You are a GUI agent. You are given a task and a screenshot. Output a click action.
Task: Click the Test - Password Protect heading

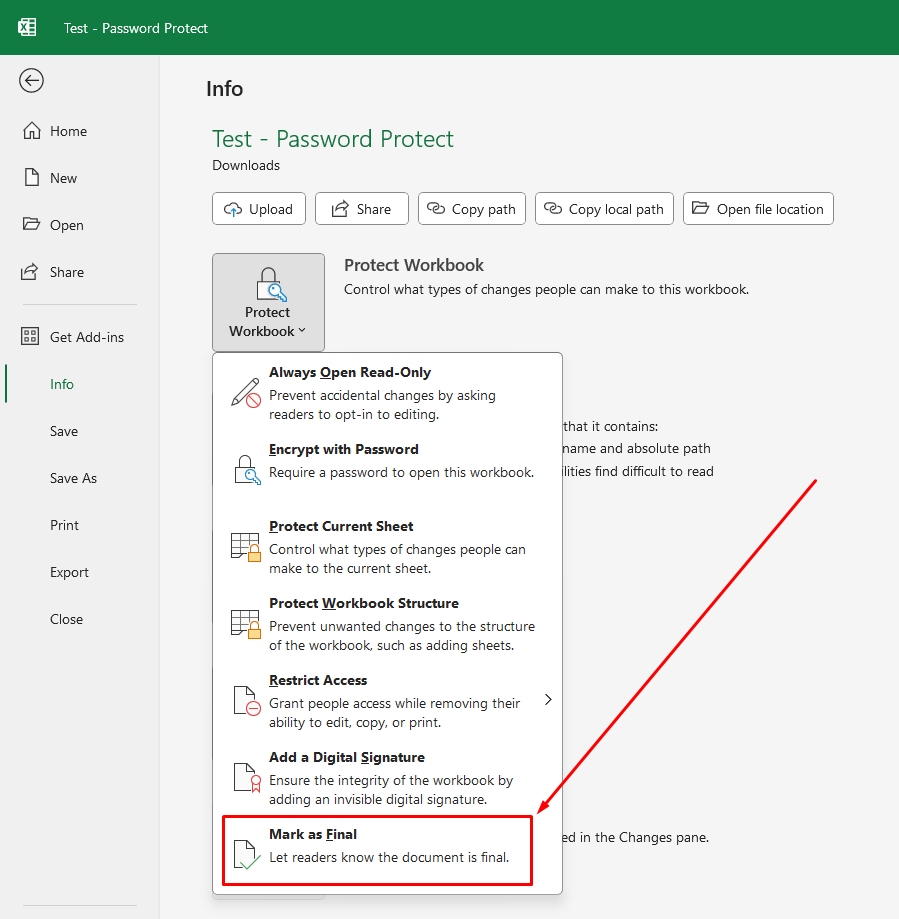click(333, 139)
